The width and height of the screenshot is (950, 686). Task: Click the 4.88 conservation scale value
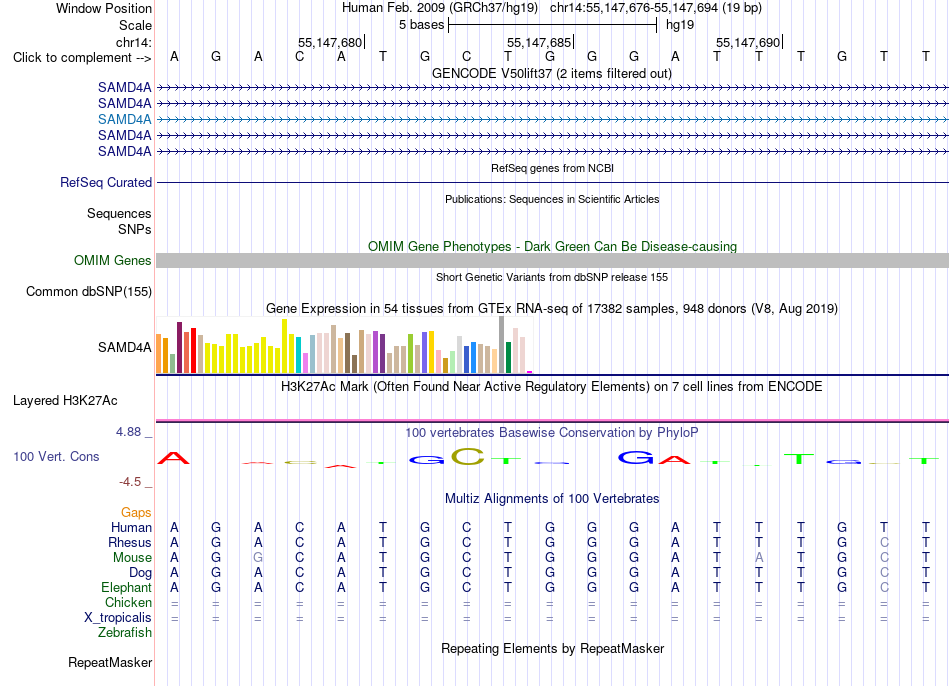(128, 432)
